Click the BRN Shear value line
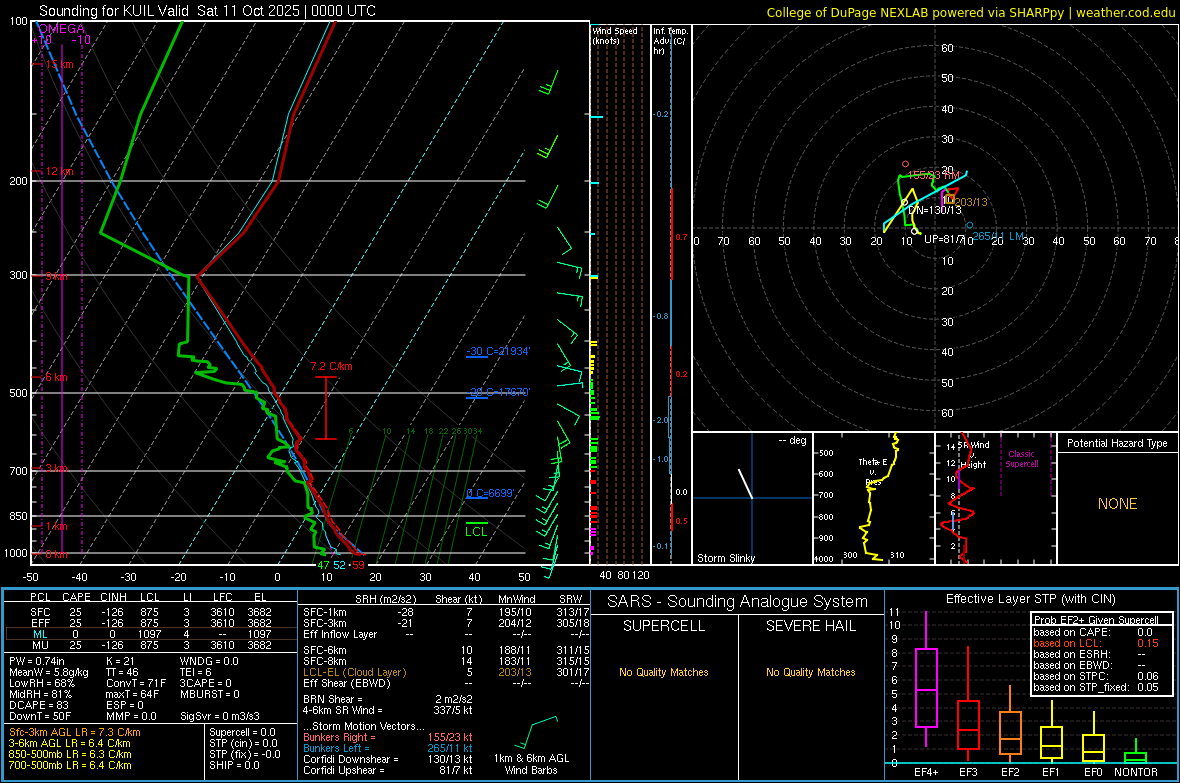This screenshot has width=1180, height=783. point(388,699)
